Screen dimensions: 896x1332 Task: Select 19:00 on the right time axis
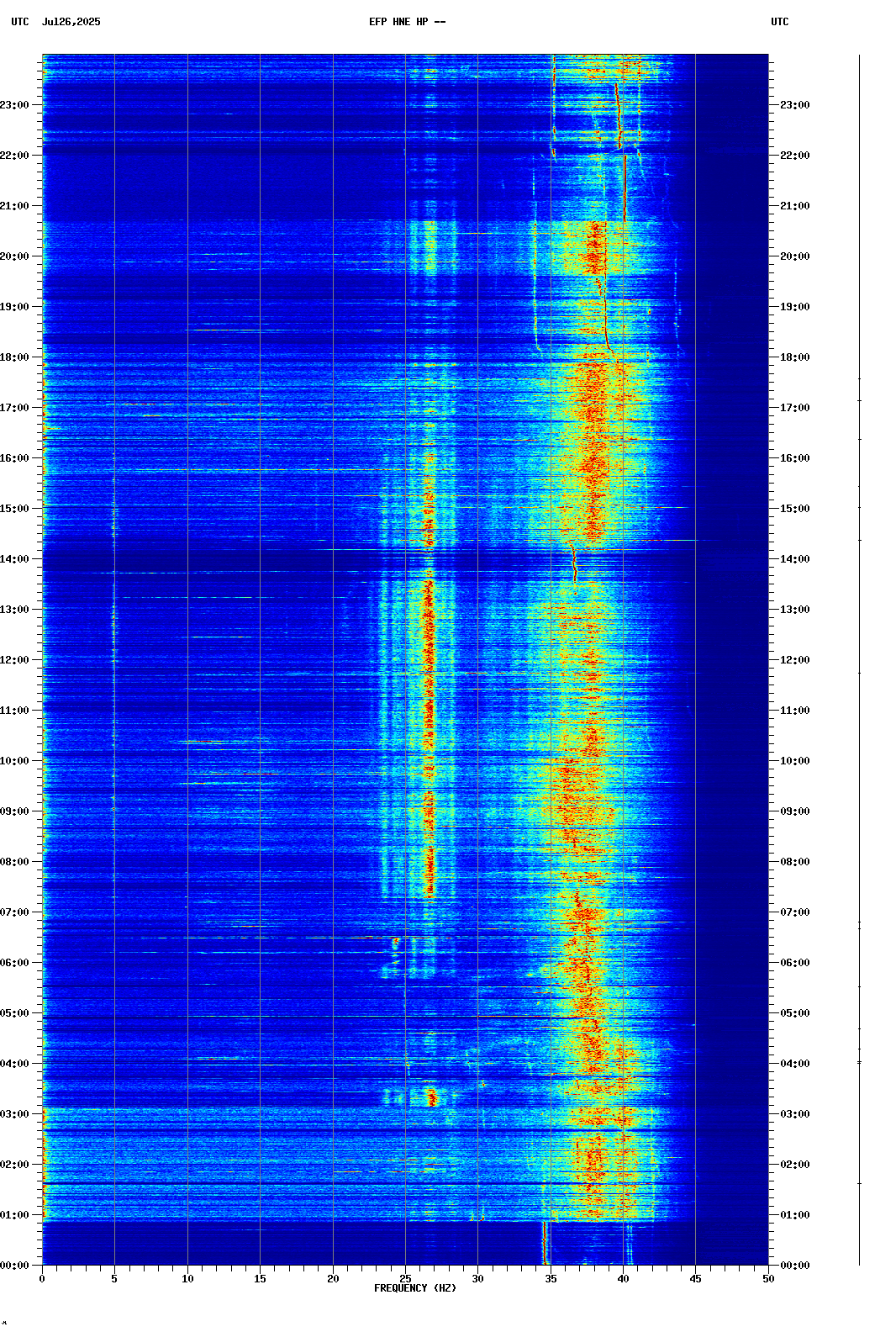tap(795, 307)
